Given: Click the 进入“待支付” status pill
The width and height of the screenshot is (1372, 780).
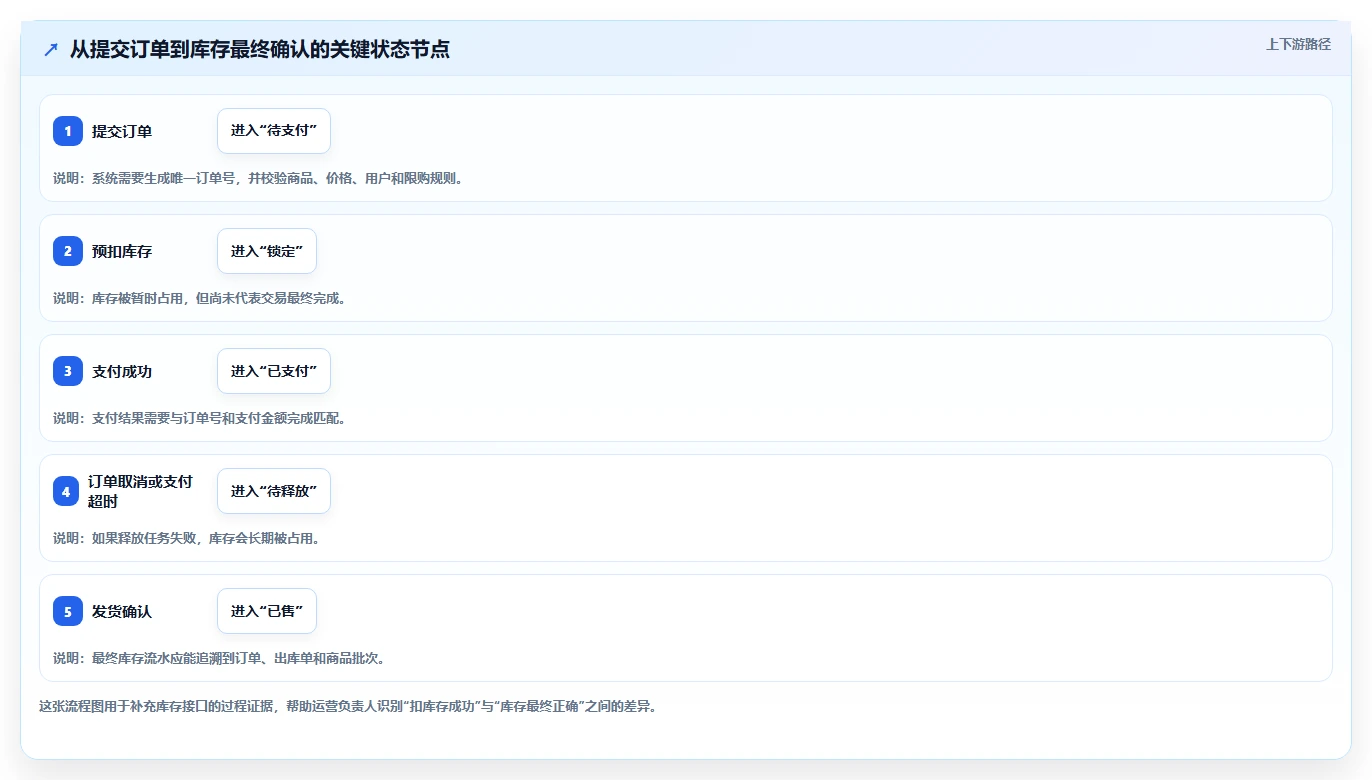Looking at the screenshot, I should [274, 131].
